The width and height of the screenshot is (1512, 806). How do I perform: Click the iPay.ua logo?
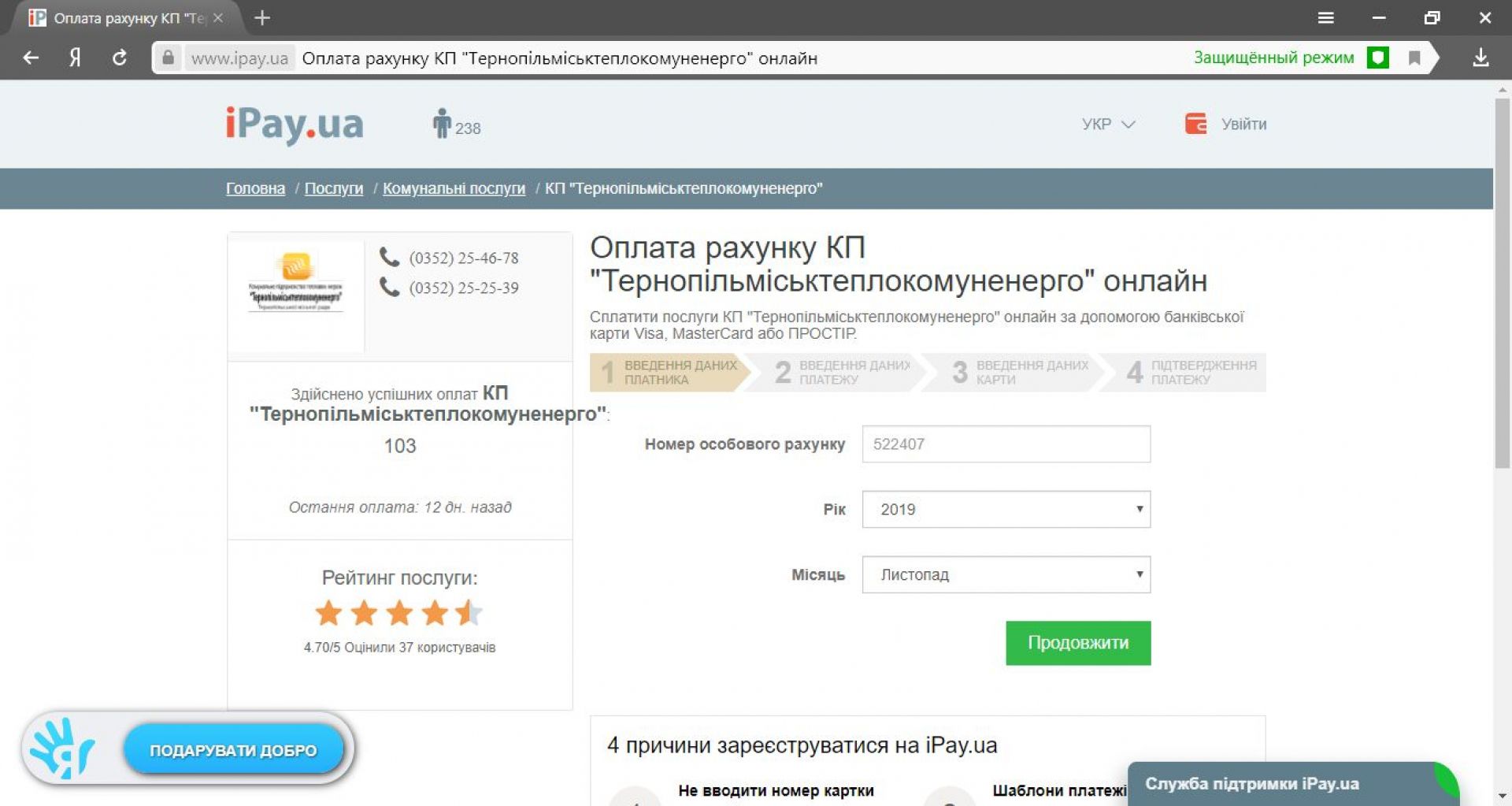295,124
